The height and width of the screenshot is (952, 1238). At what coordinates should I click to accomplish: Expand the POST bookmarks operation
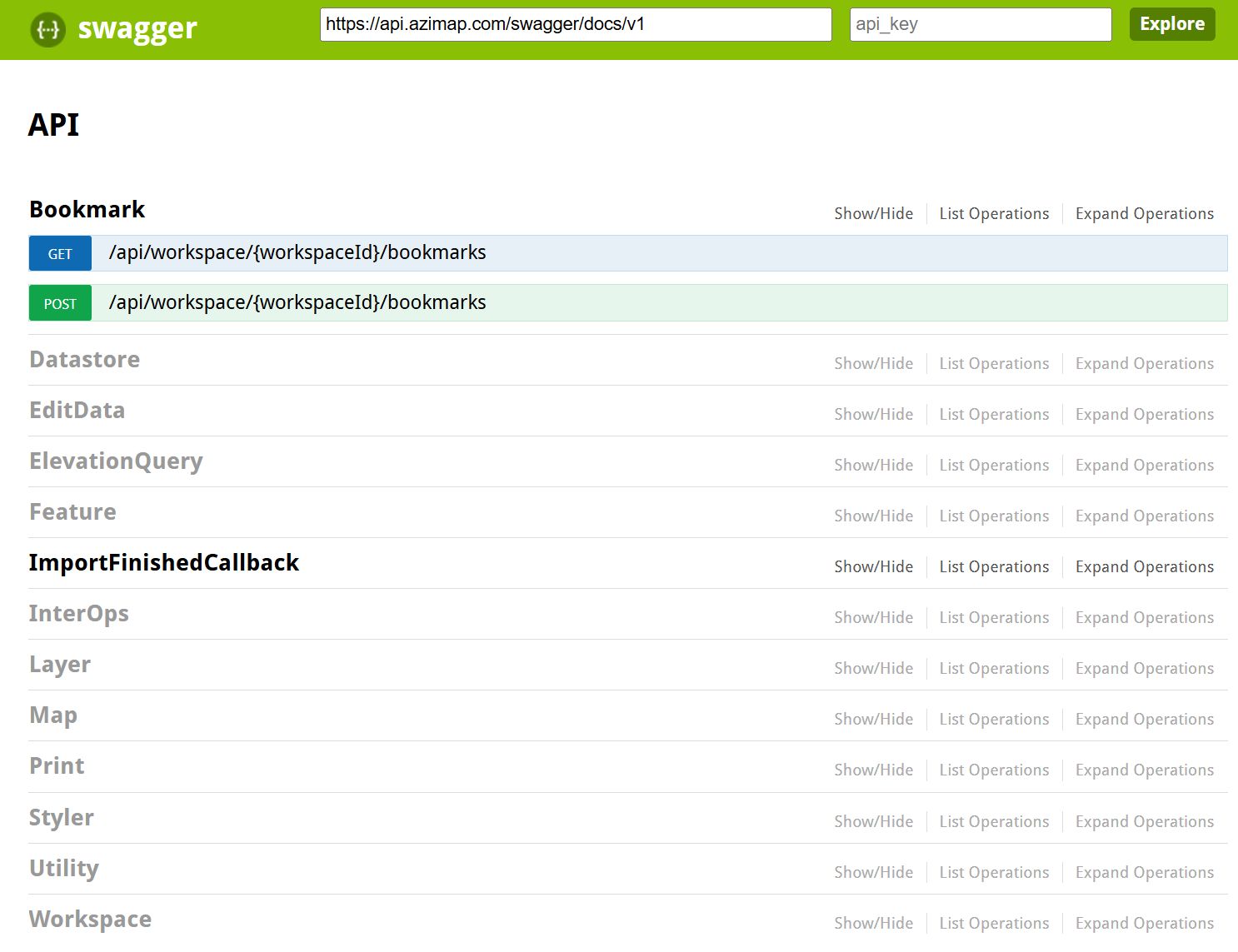(297, 303)
